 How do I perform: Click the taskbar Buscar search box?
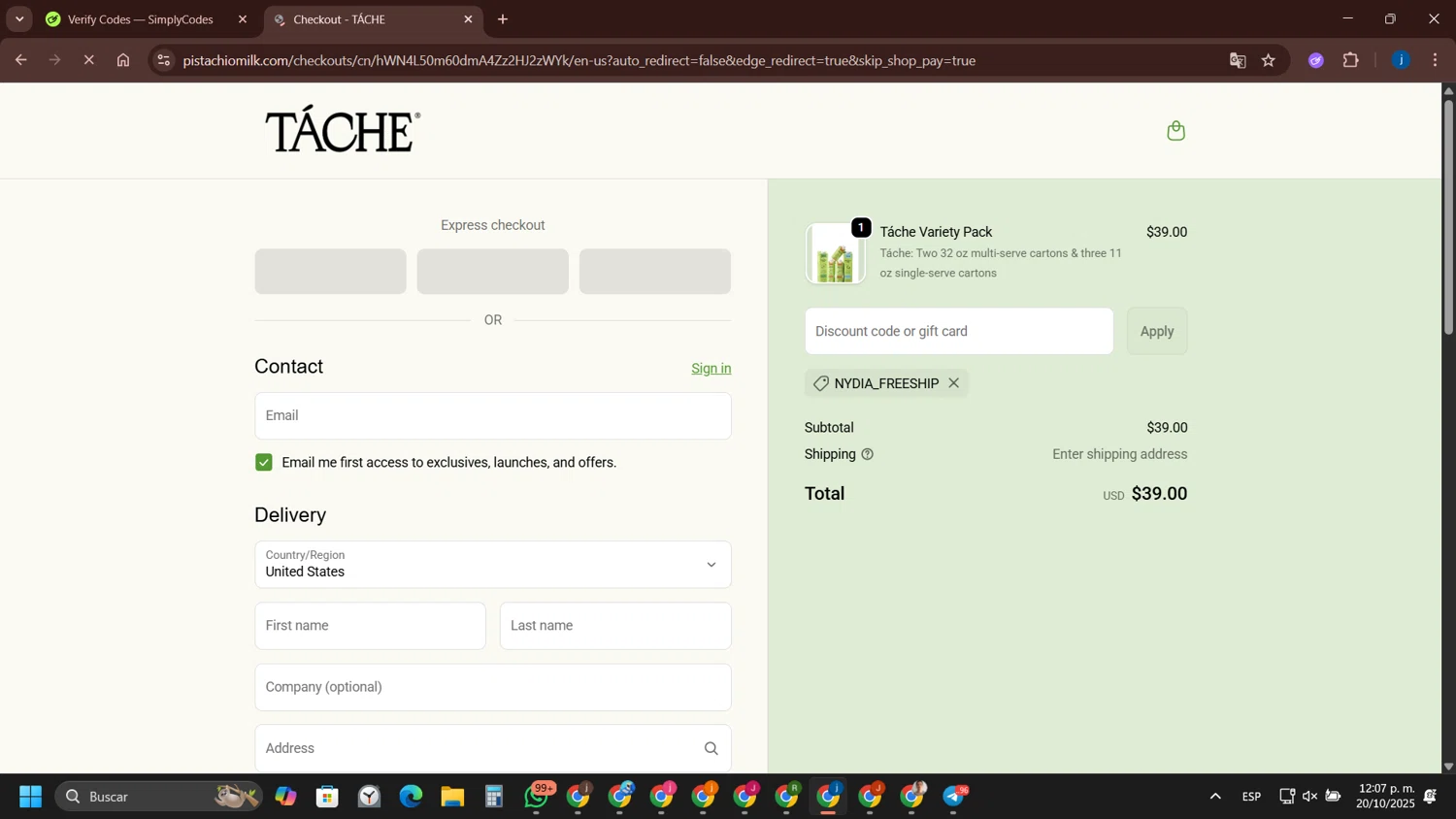tap(158, 797)
